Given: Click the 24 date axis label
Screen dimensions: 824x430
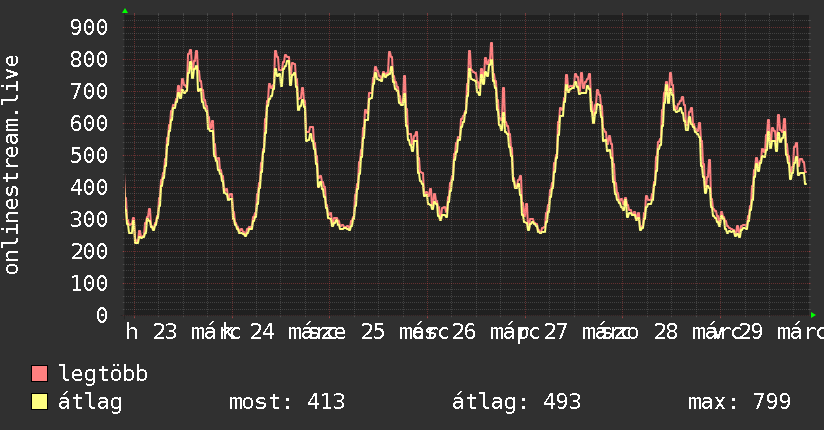Looking at the screenshot, I should pyautogui.click(x=262, y=332).
